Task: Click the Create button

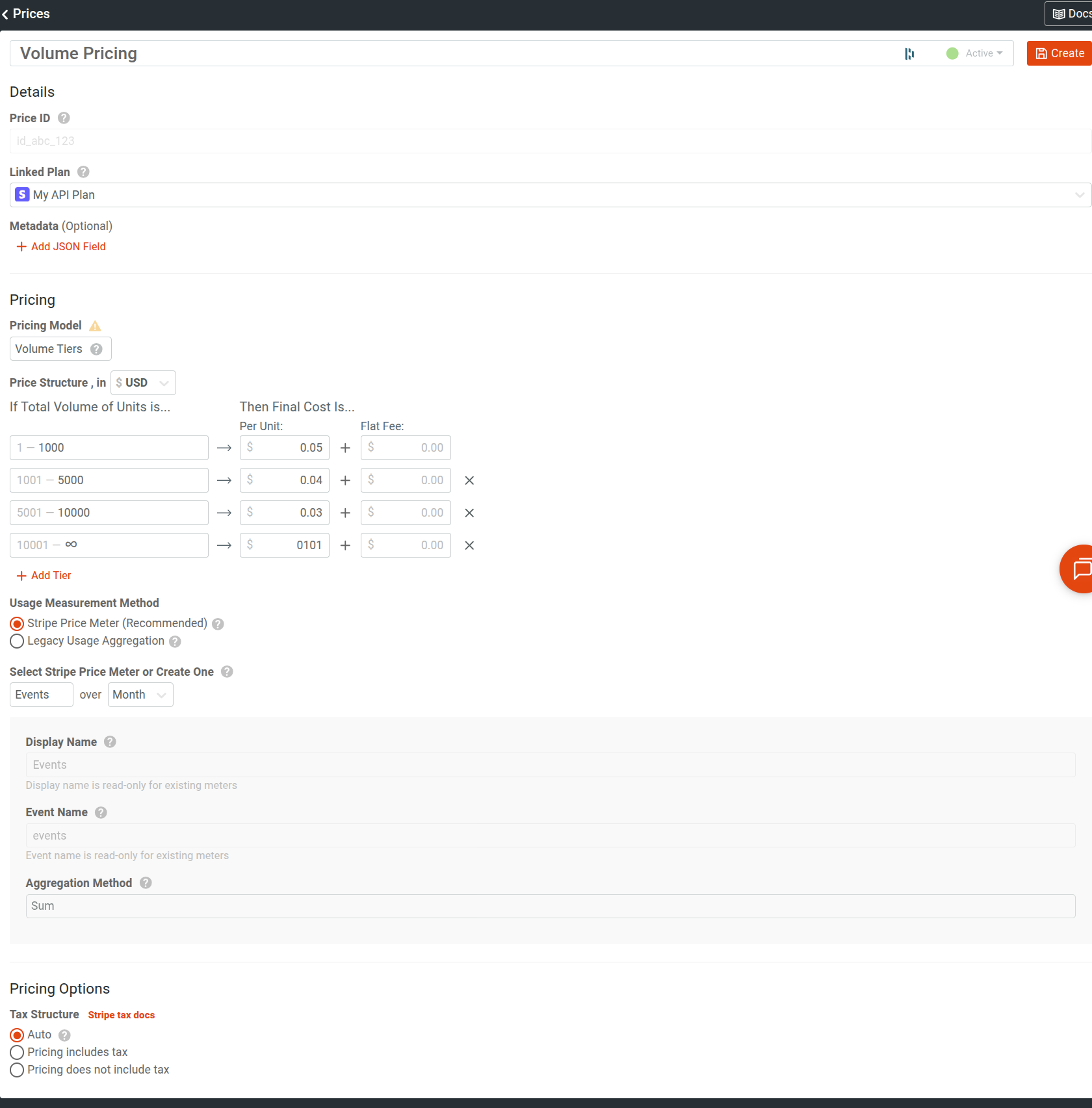Action: click(1058, 53)
